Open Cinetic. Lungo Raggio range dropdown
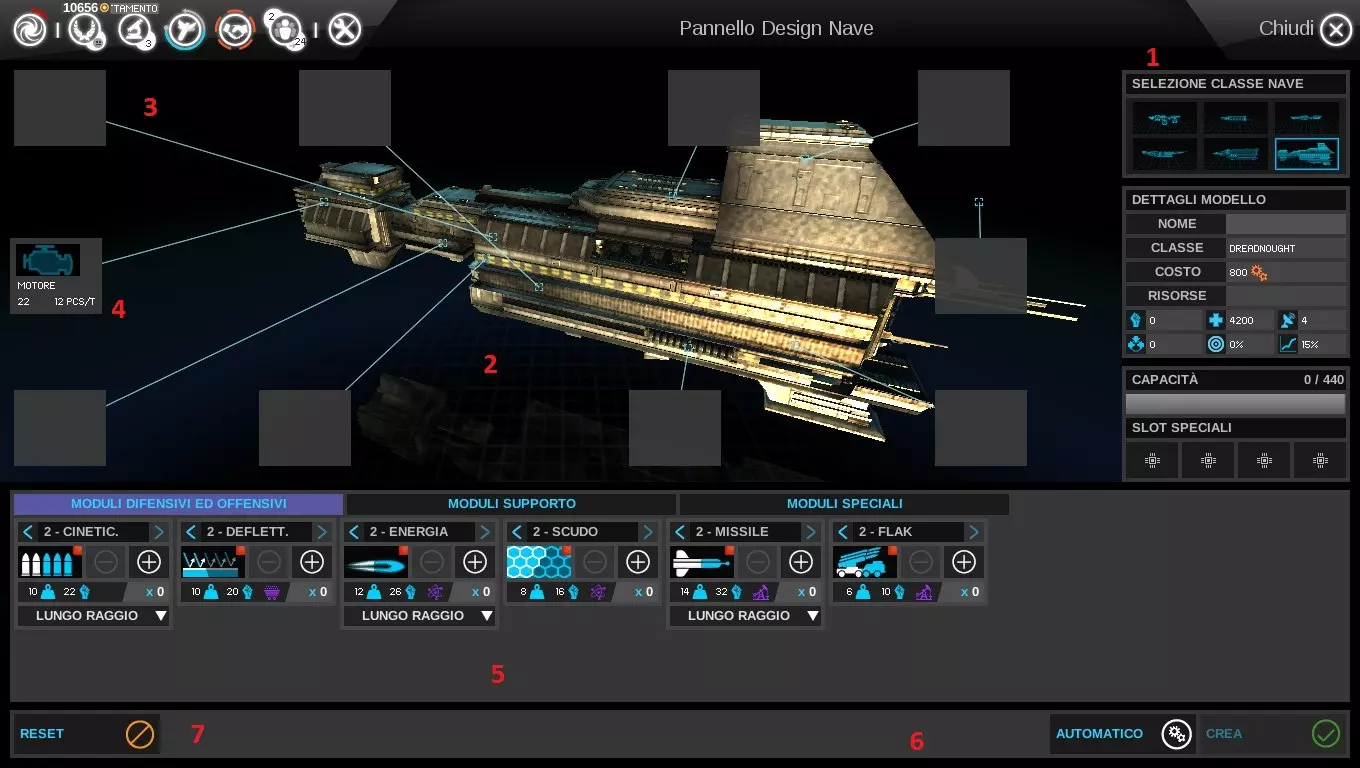Image resolution: width=1360 pixels, height=768 pixels. (x=93, y=616)
